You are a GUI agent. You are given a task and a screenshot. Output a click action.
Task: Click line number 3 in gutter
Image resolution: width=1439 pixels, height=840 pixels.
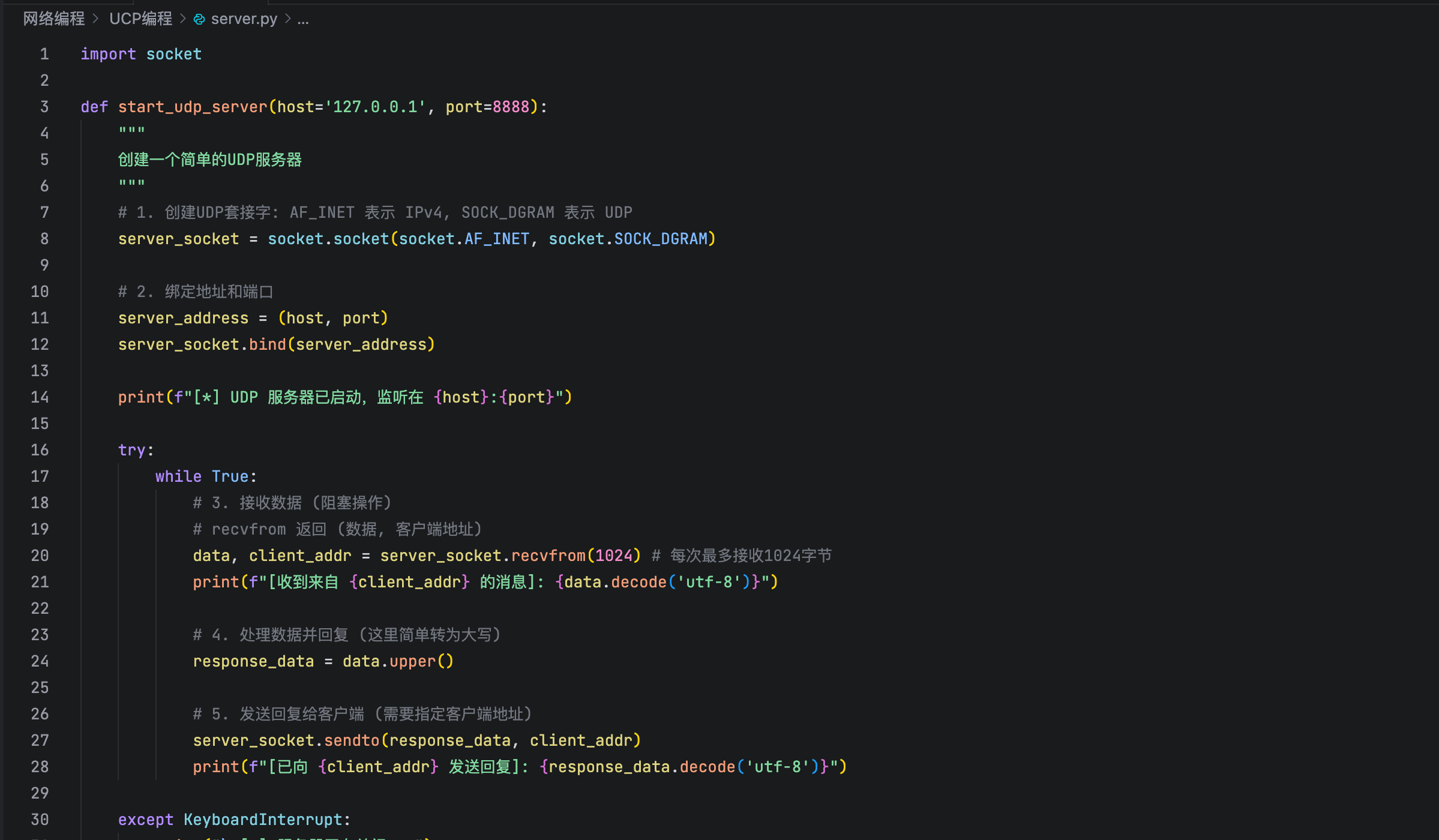[x=44, y=107]
